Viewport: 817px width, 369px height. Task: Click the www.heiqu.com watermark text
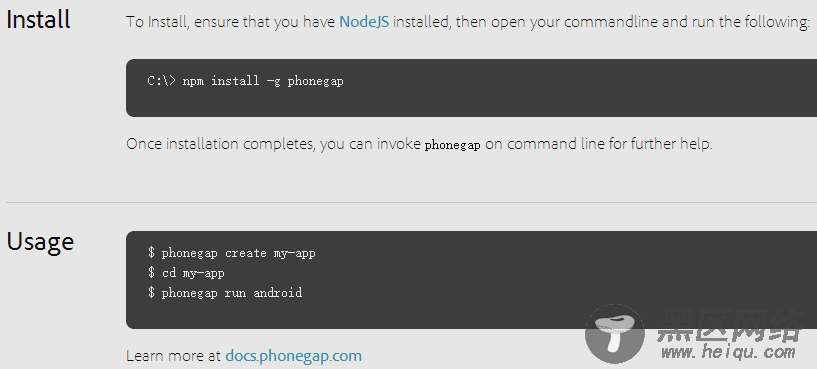coord(728,352)
